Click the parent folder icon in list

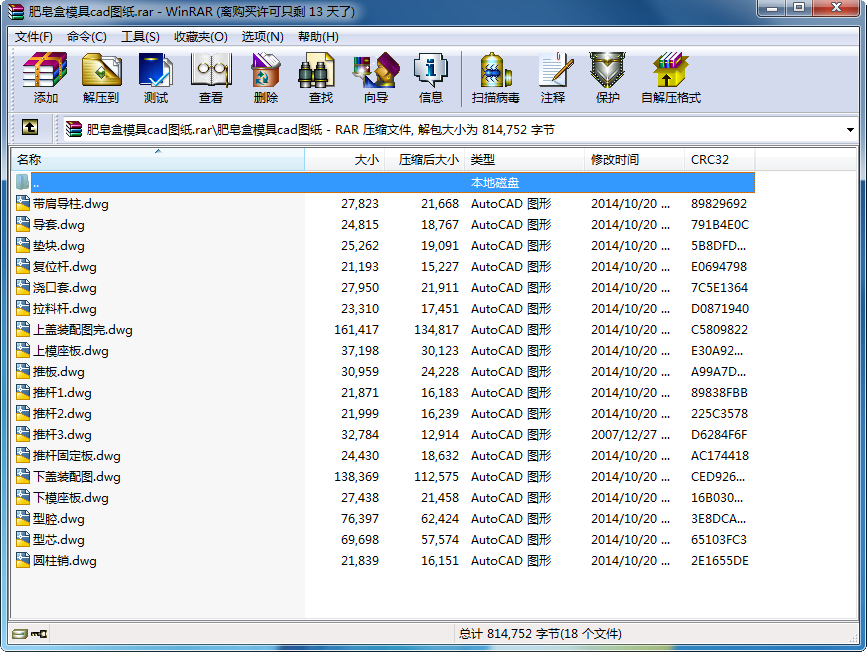(23, 182)
